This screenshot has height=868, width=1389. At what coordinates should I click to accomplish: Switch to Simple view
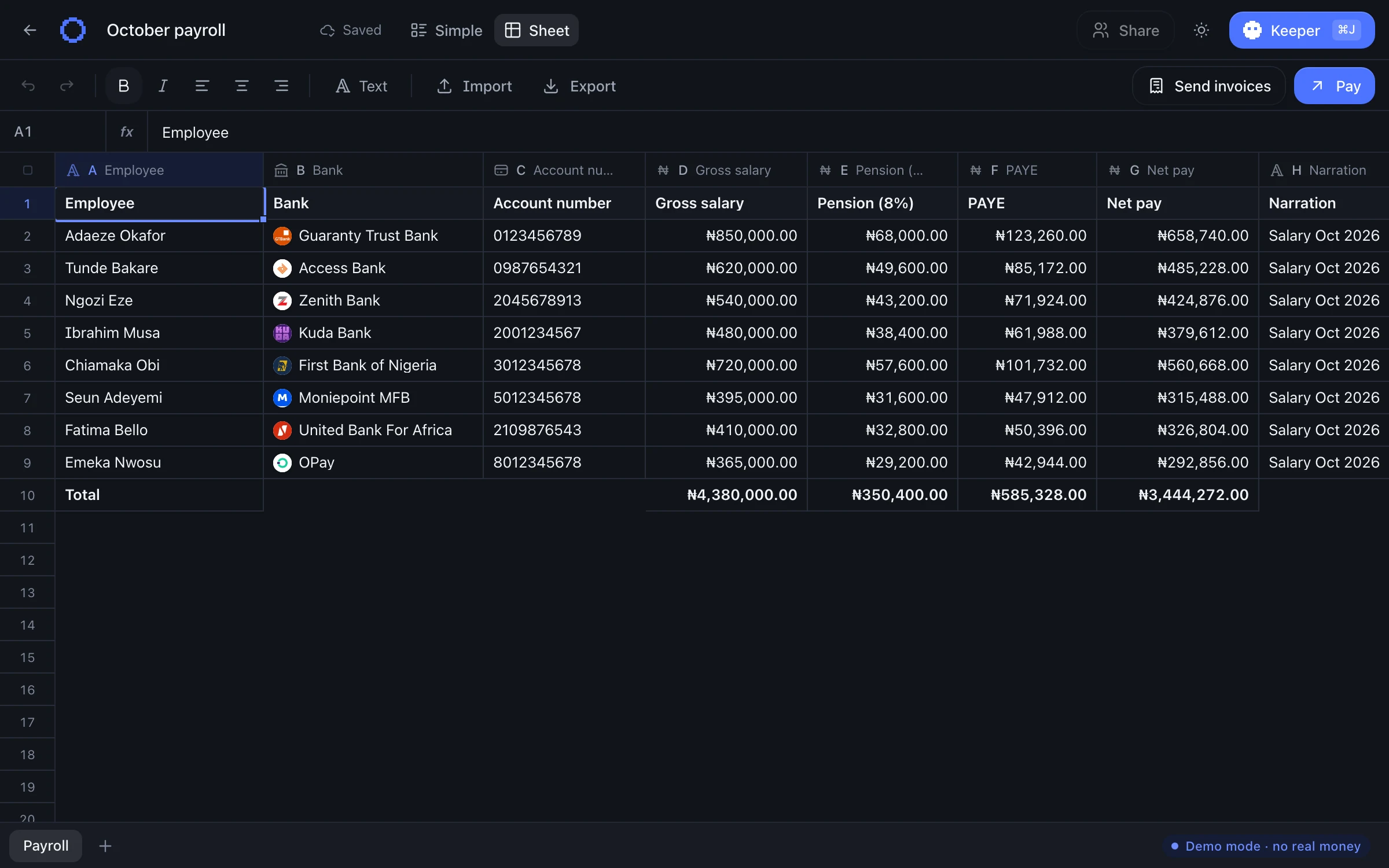446,30
